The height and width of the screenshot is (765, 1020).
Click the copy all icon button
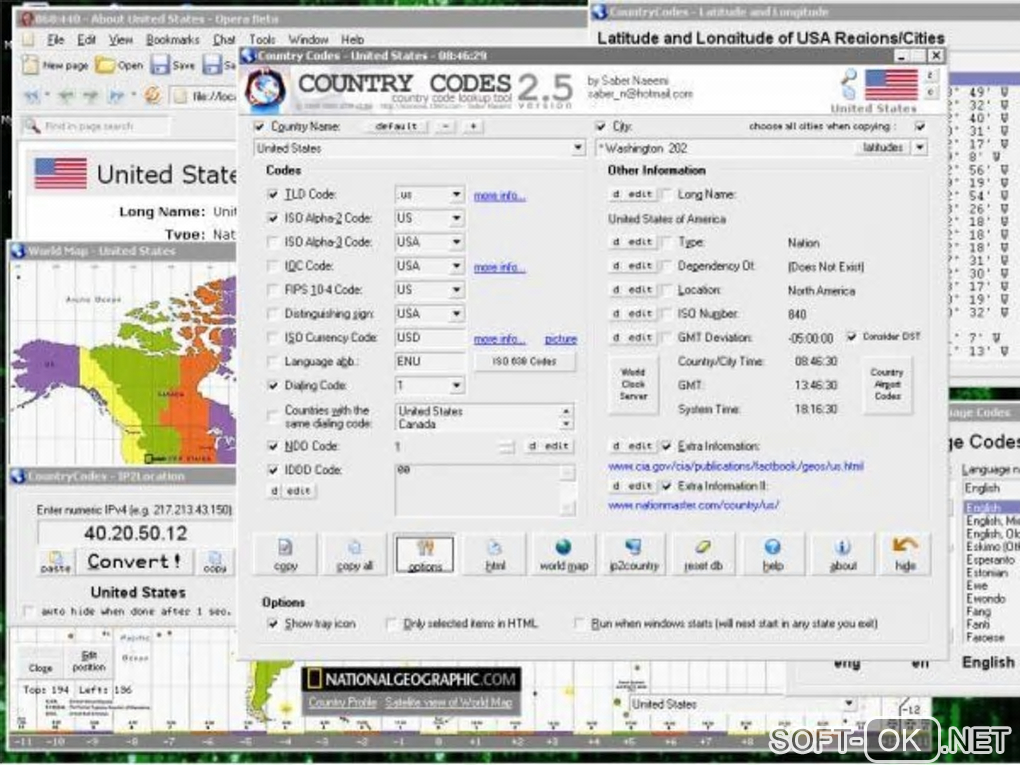(x=355, y=554)
